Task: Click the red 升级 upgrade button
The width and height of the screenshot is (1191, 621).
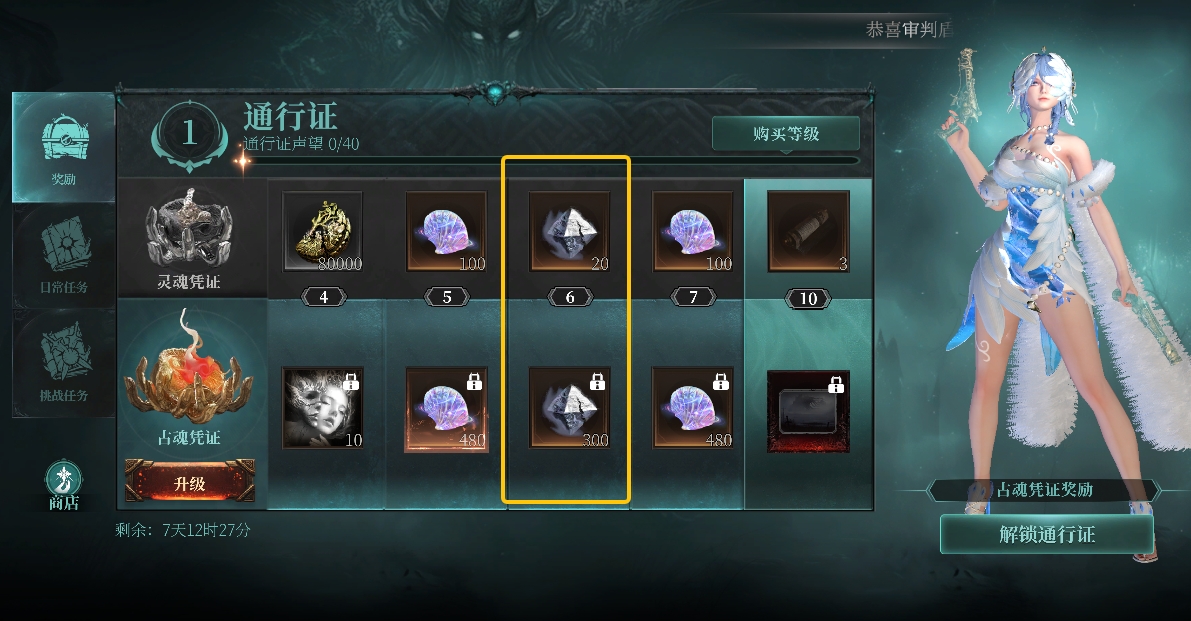Action: coord(190,482)
